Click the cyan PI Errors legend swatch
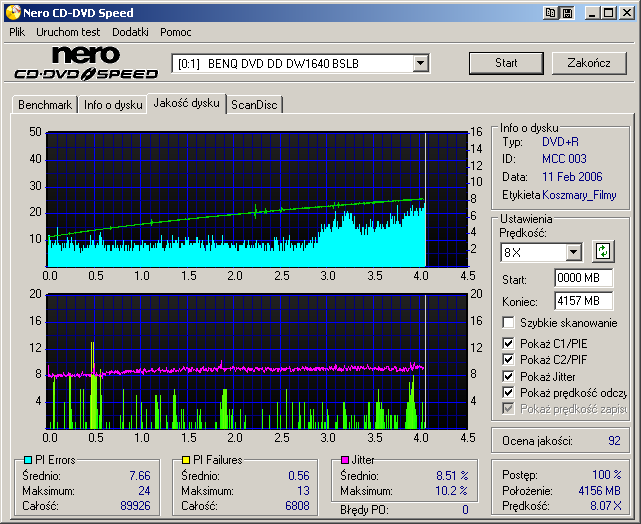Viewport: 641px width, 524px height. pos(28,460)
